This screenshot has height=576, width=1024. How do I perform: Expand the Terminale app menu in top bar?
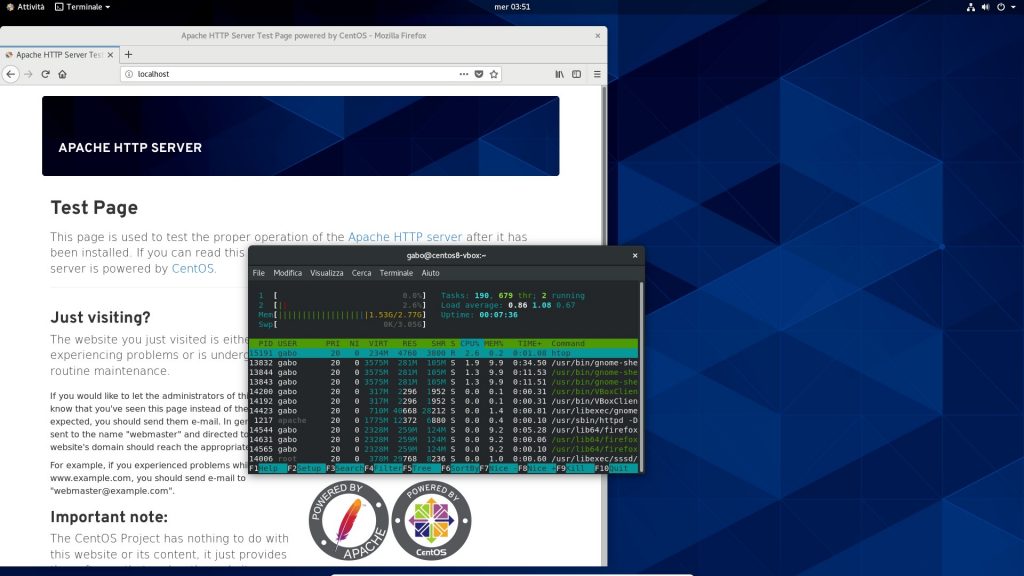[x=82, y=7]
